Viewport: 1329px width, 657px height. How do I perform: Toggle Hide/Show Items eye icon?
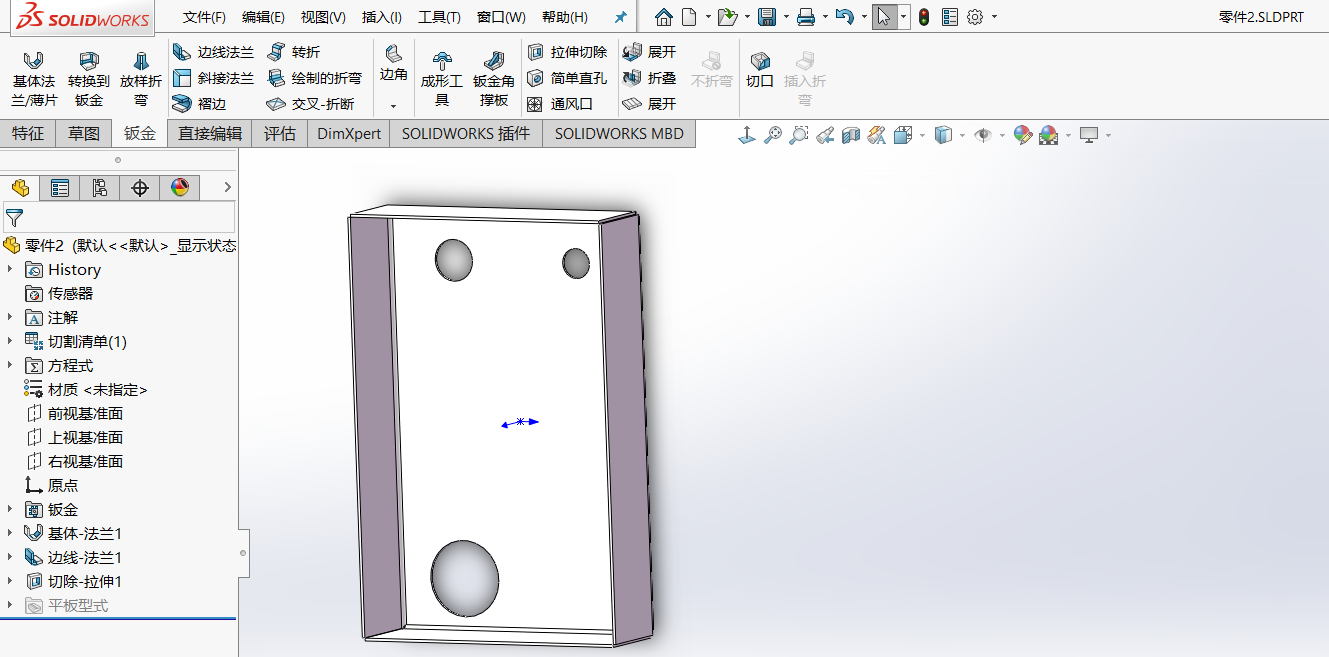[x=982, y=135]
